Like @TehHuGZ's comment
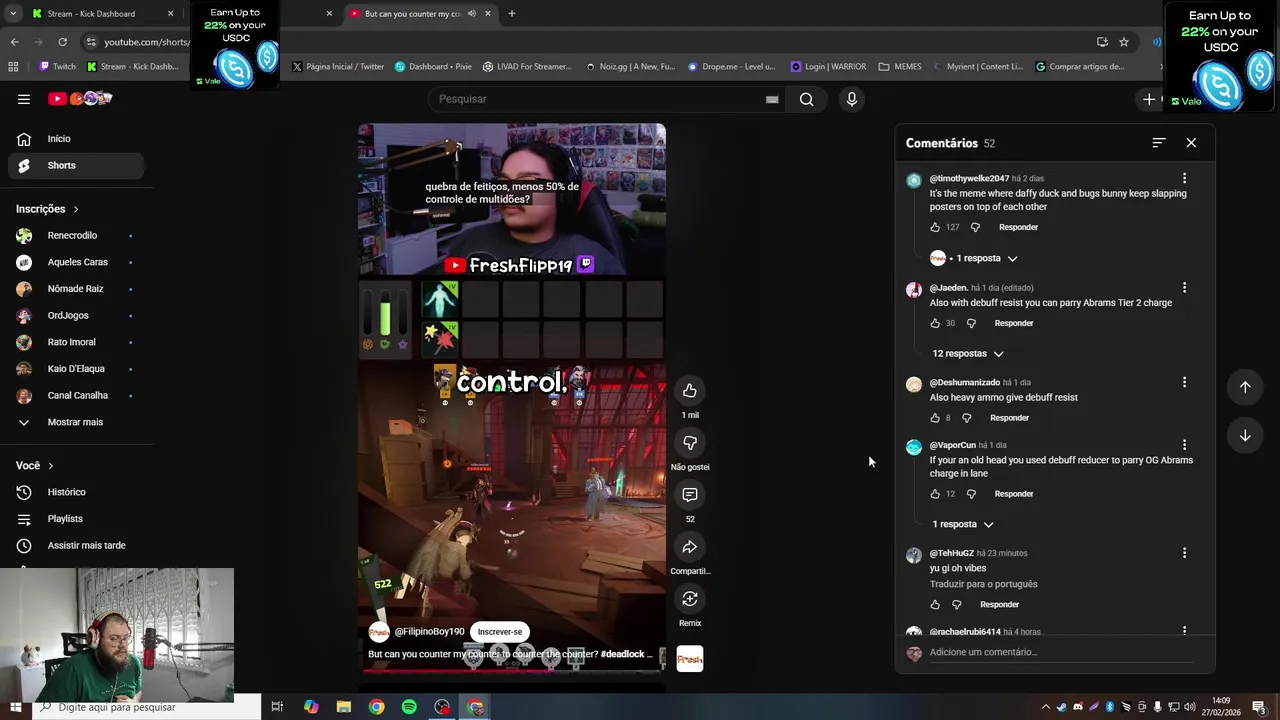The width and height of the screenshot is (1280, 720). click(935, 605)
